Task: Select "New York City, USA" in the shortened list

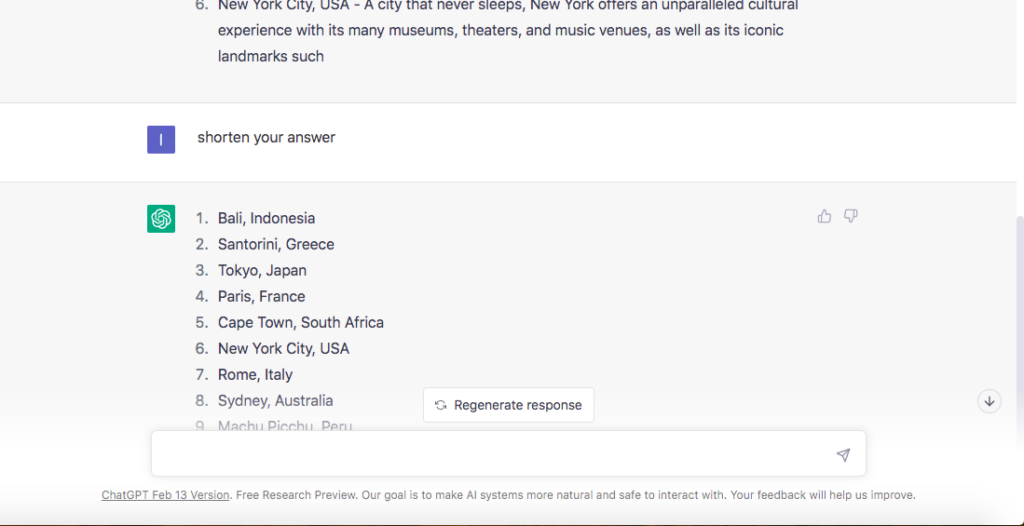Action: [283, 348]
